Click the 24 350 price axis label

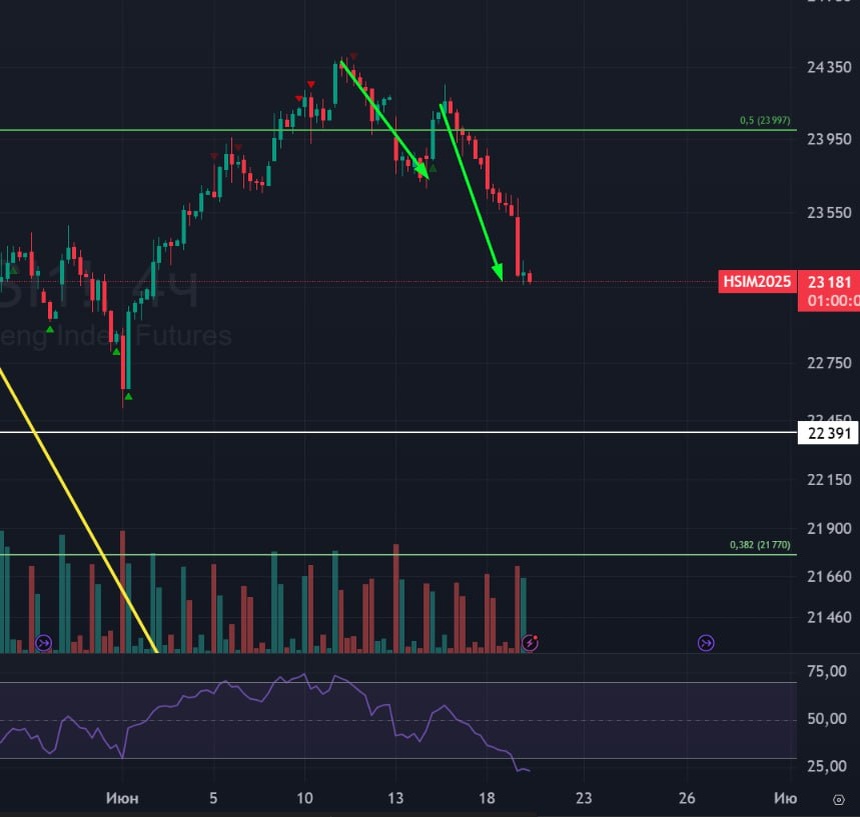(829, 67)
